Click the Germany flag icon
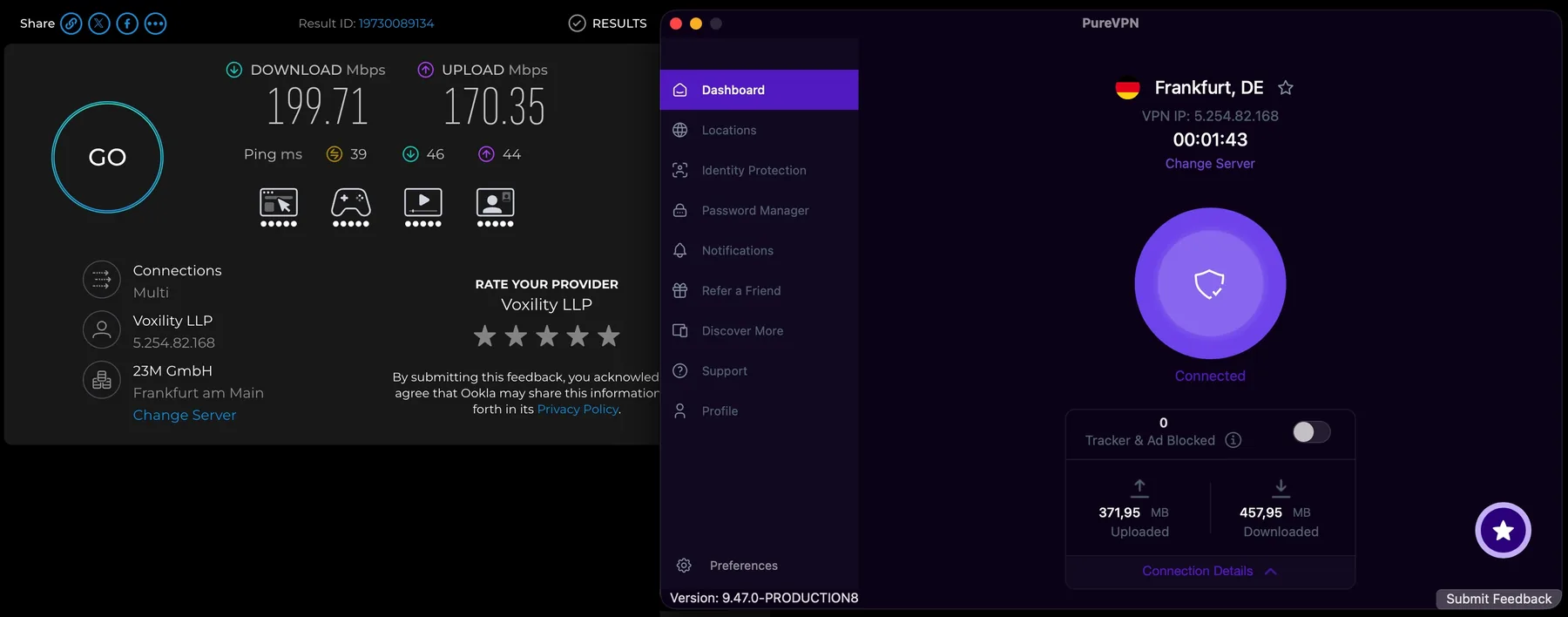 1127,88
